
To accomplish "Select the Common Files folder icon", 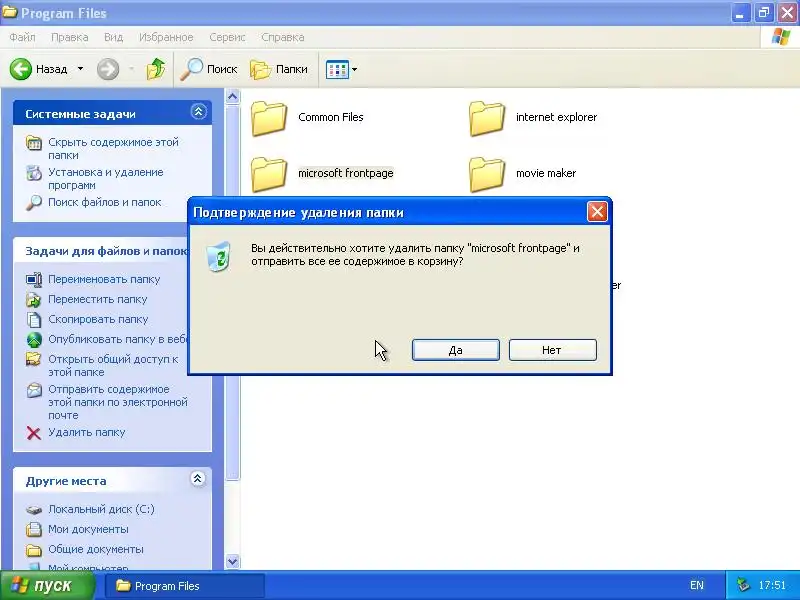I will (x=269, y=118).
